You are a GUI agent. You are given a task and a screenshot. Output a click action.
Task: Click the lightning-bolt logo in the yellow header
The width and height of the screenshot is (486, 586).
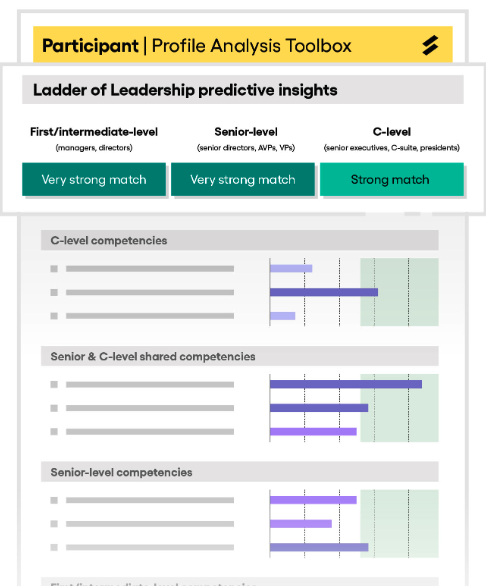[430, 46]
